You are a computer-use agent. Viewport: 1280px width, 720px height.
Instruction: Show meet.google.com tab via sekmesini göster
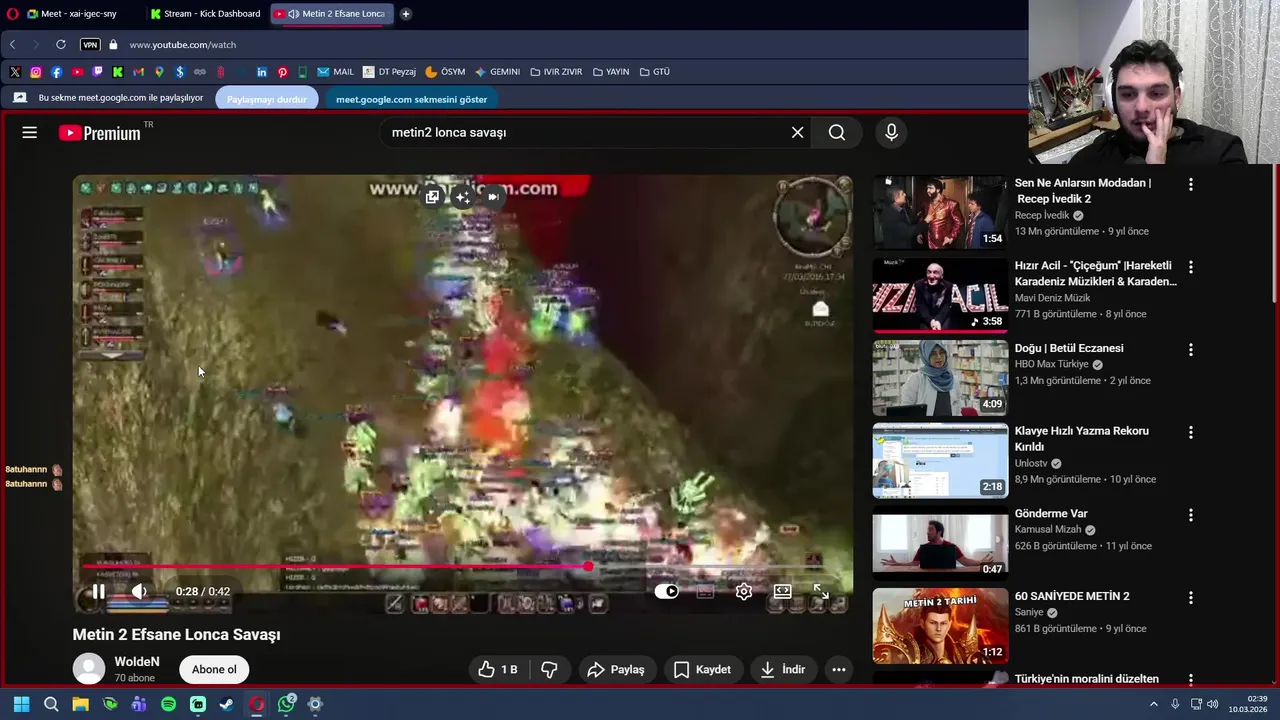(411, 99)
